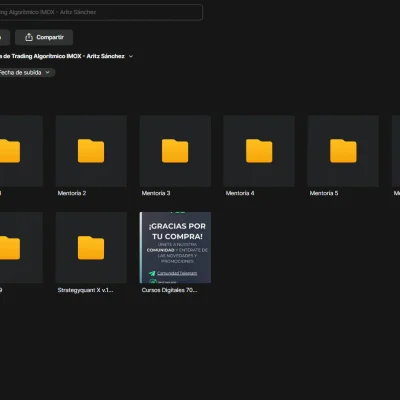
Task: Follow the Comunidad Telegram link in the thumbnail
Action: pos(177,273)
